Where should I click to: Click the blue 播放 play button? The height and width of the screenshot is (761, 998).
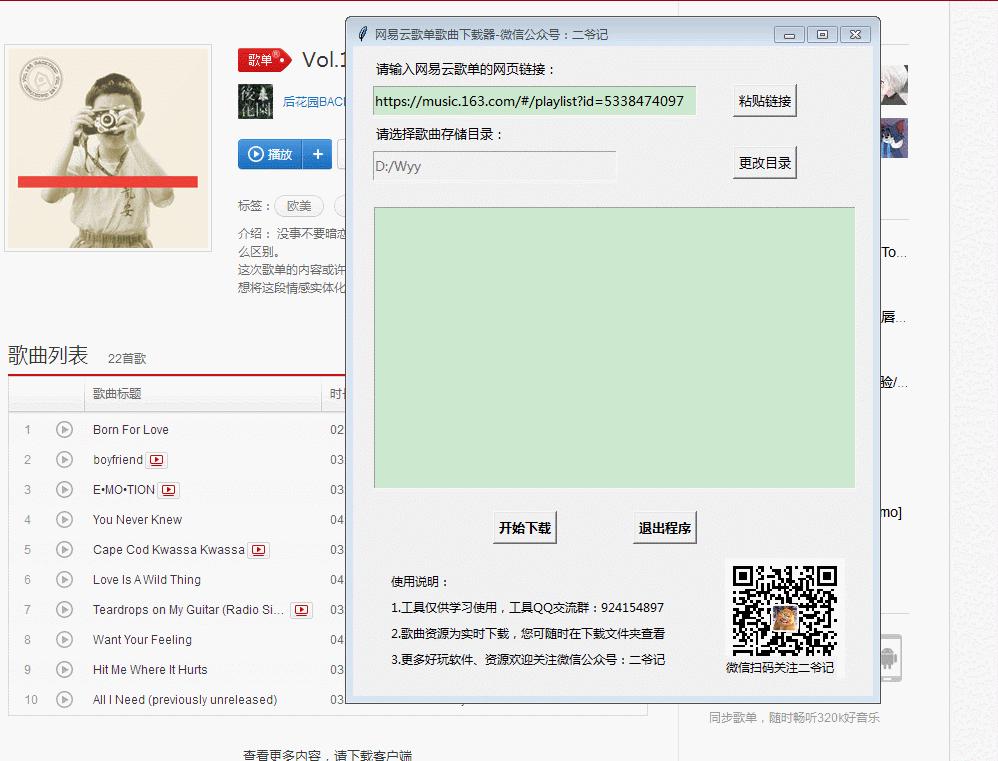[271, 154]
